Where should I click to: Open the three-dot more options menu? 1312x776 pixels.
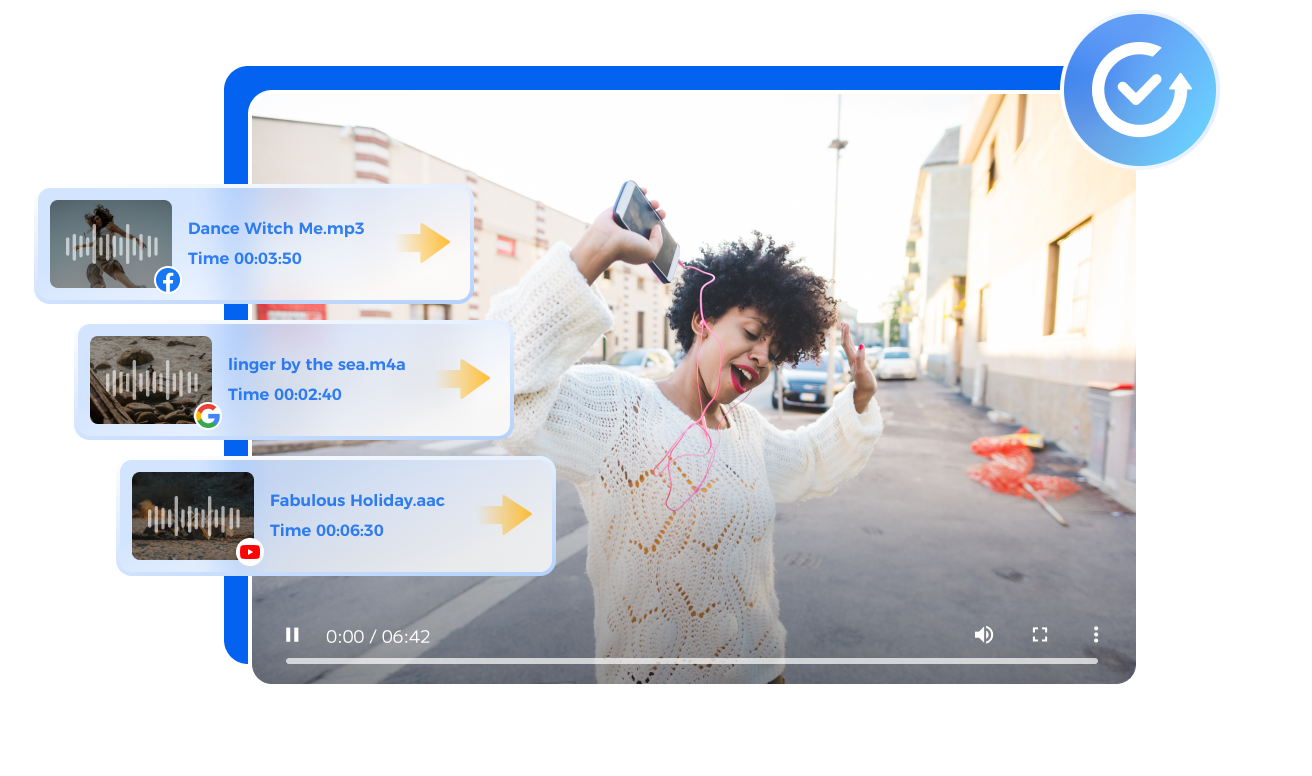click(x=1096, y=635)
